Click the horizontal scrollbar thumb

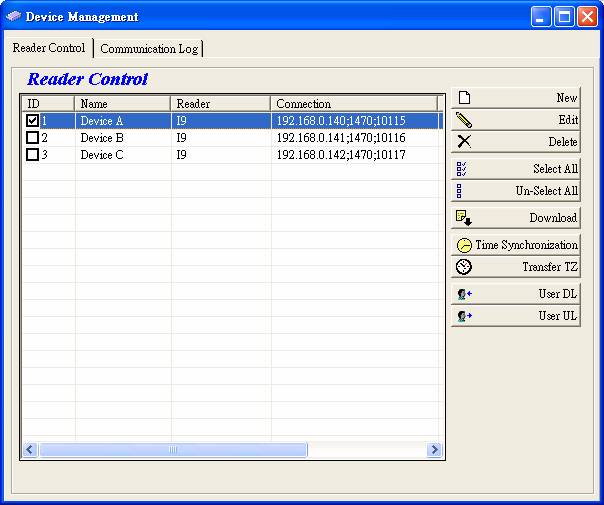[173, 450]
